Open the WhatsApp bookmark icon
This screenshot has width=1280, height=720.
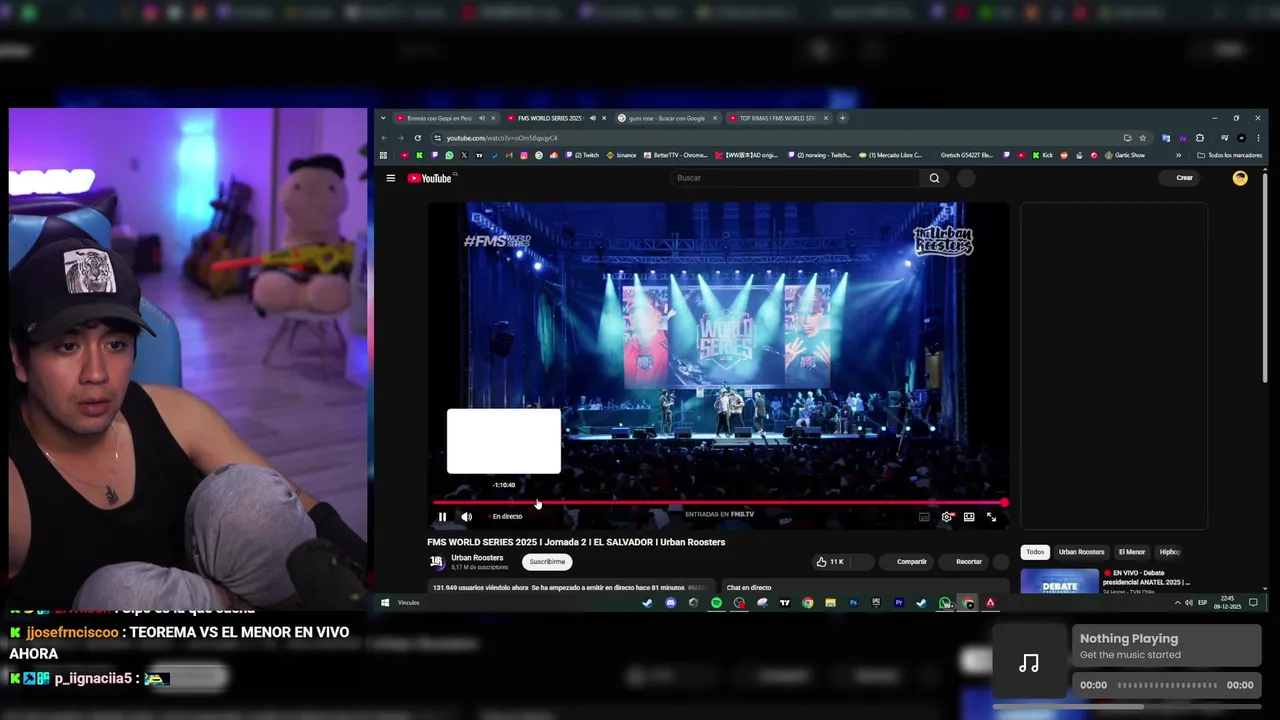pyautogui.click(x=449, y=155)
